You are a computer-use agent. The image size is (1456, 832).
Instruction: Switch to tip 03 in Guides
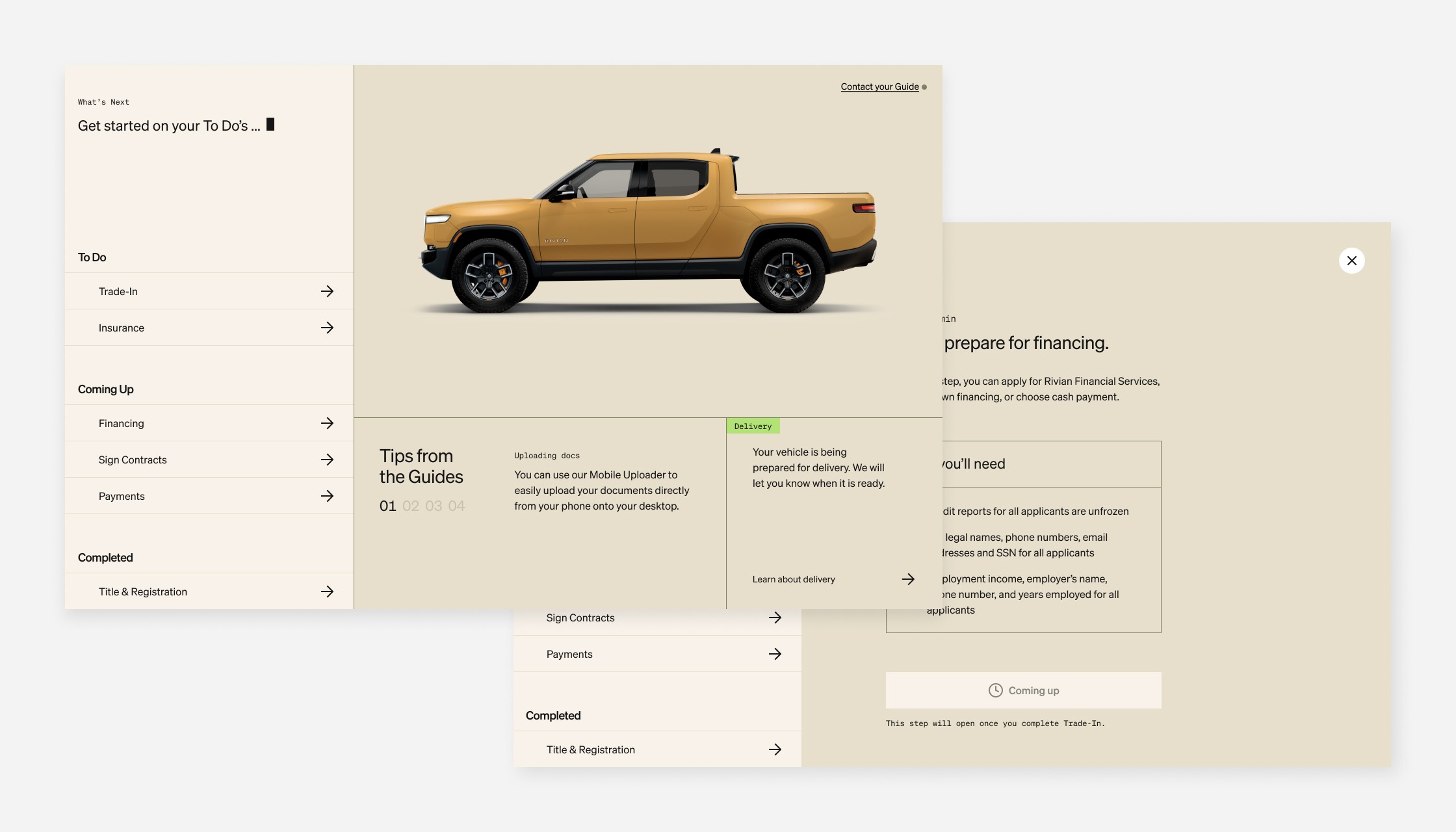433,506
